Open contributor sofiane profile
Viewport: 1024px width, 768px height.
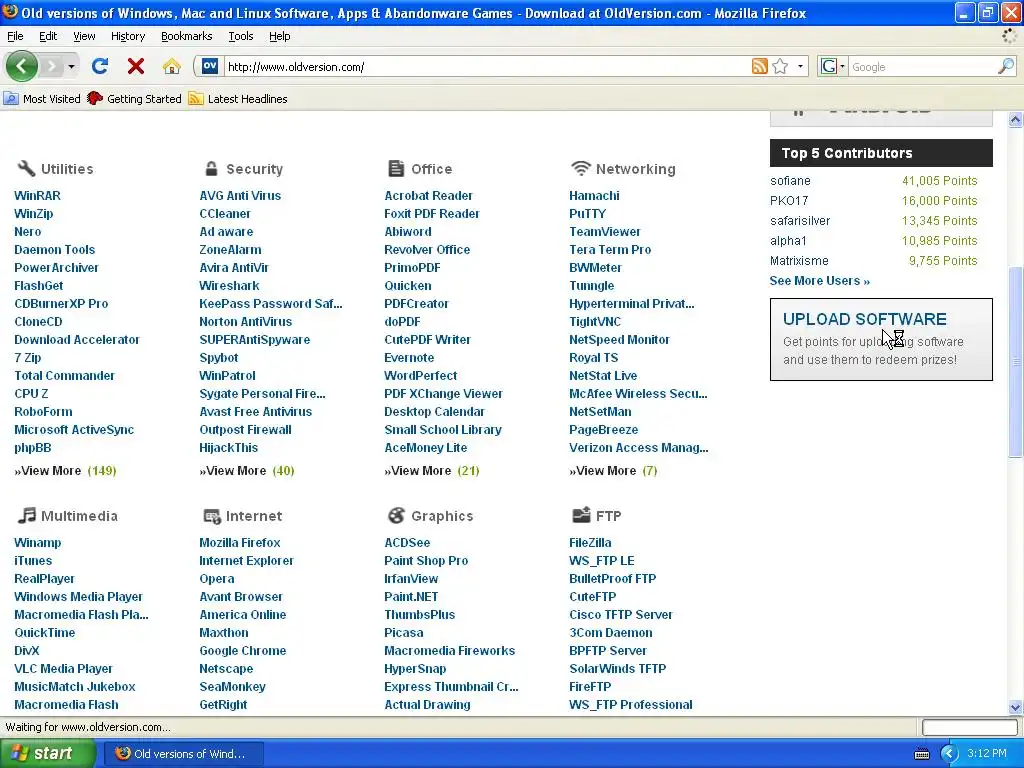(x=790, y=180)
